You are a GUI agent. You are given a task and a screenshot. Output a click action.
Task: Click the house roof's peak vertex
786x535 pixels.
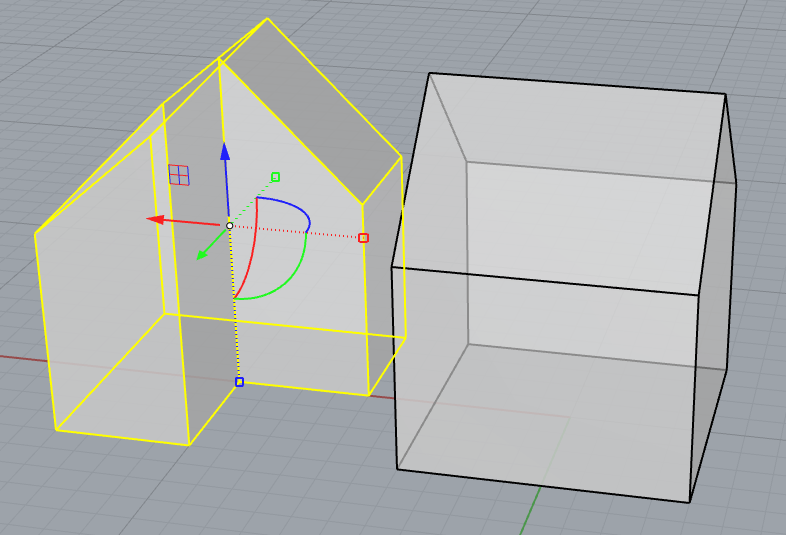click(267, 18)
